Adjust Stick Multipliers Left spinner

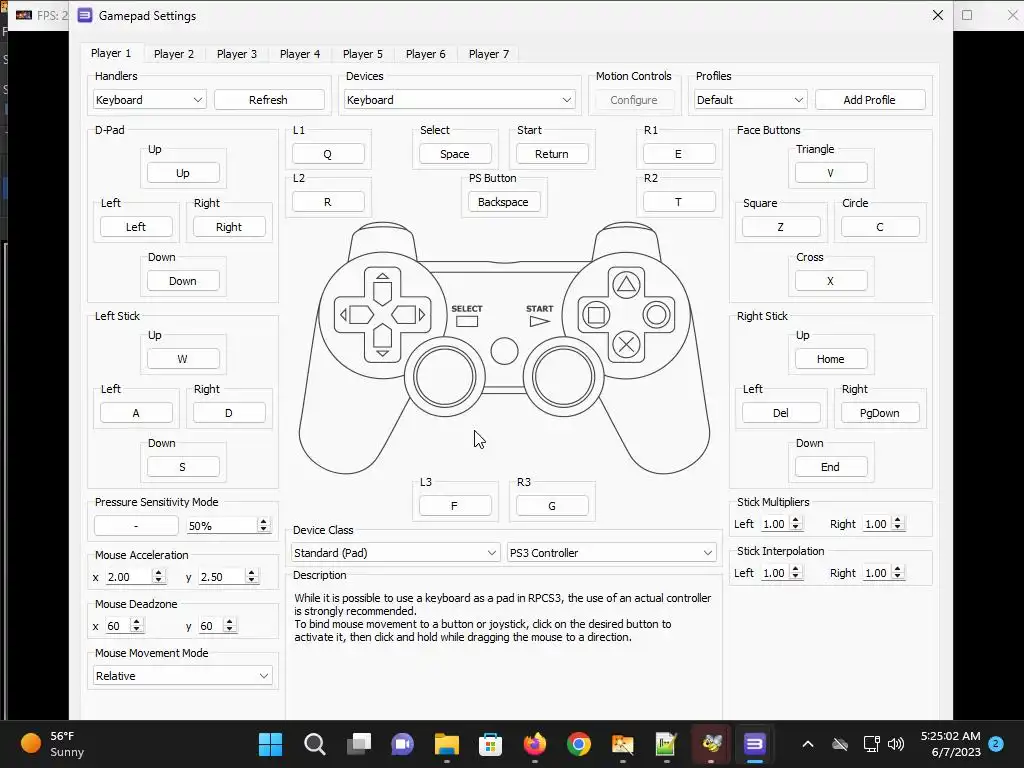(x=795, y=524)
